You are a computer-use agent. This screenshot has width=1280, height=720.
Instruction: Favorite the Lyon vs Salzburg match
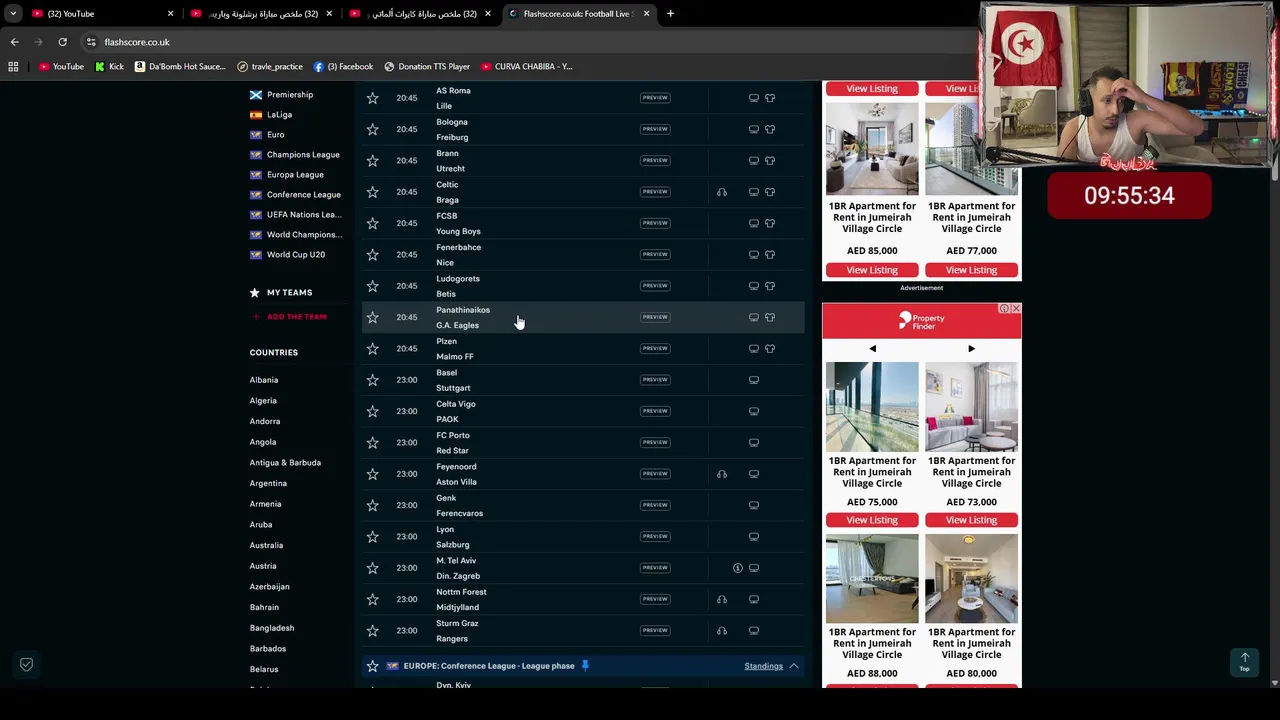click(372, 536)
